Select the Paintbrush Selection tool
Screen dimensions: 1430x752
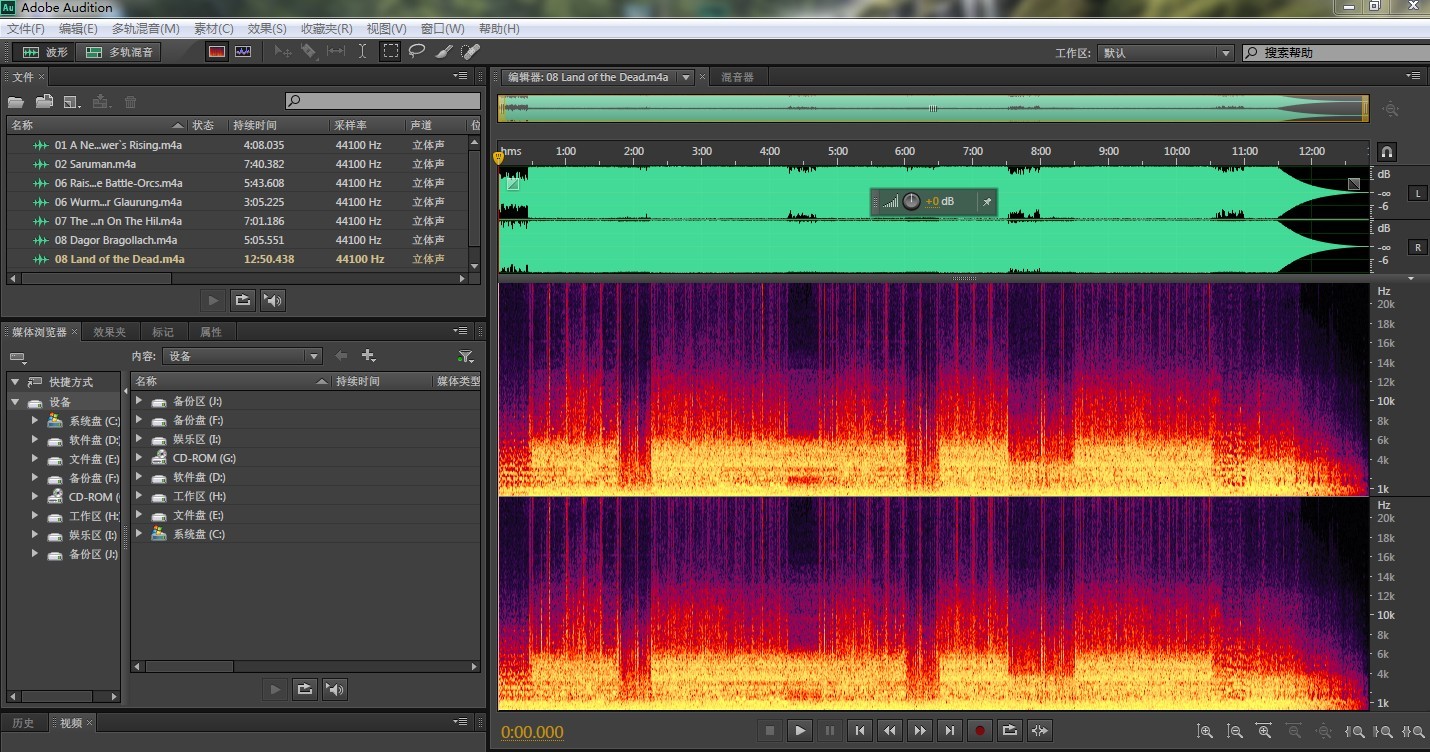444,52
